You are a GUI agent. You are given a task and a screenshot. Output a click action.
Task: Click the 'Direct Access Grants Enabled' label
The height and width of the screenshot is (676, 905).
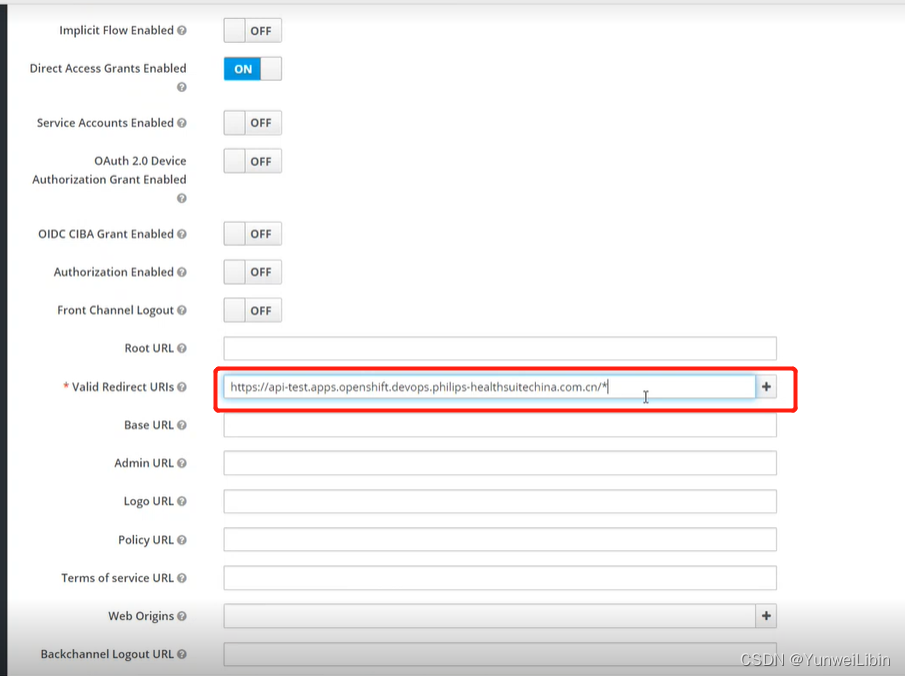[108, 69]
